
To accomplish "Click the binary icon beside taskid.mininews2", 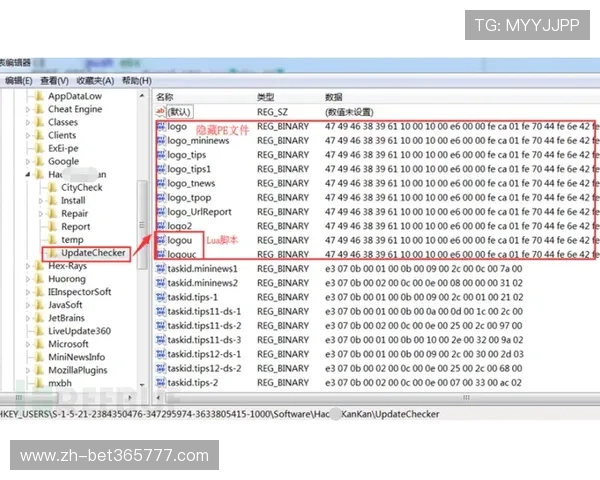I will [160, 283].
